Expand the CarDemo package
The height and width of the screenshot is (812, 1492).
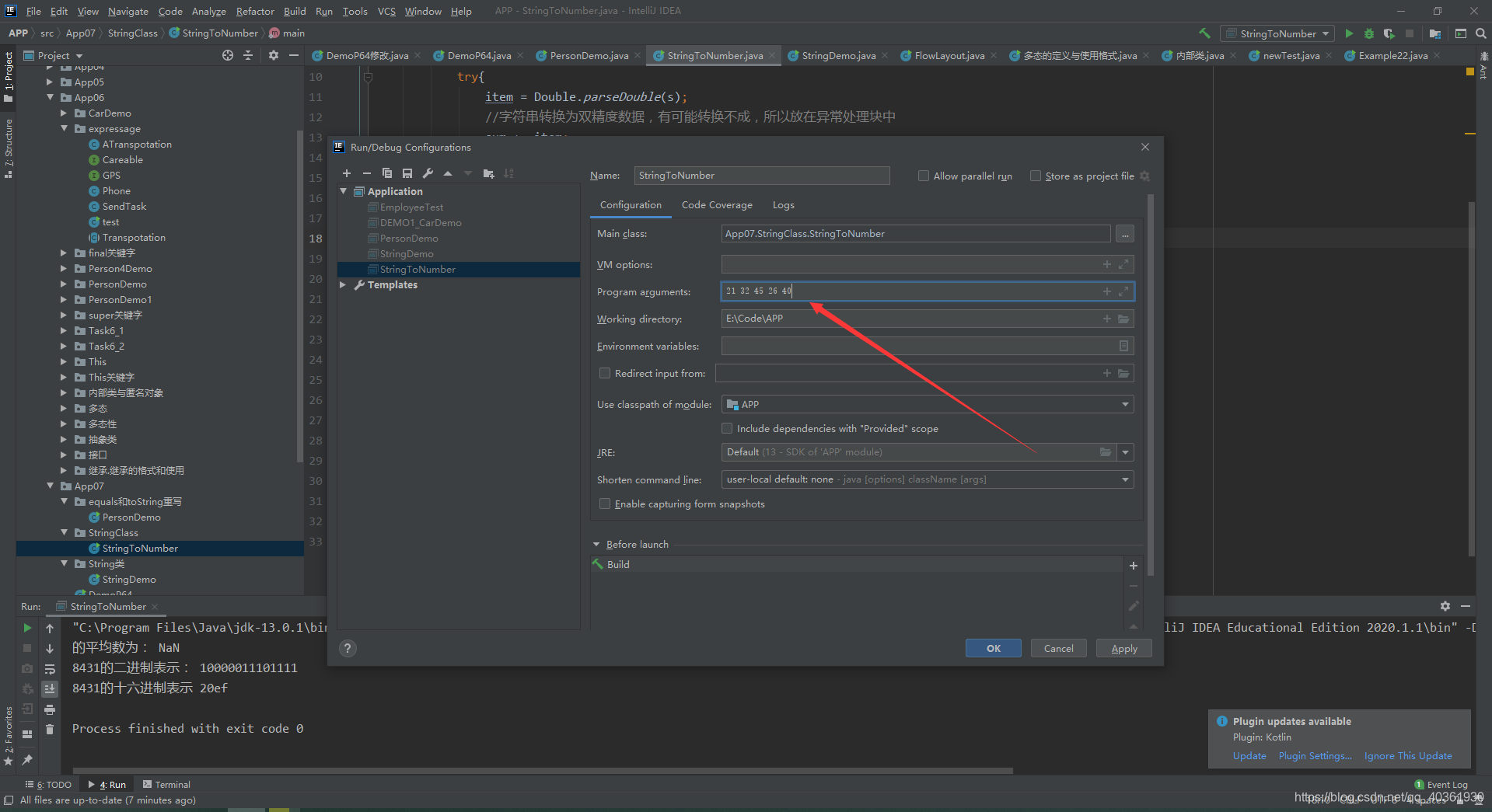tap(65, 113)
